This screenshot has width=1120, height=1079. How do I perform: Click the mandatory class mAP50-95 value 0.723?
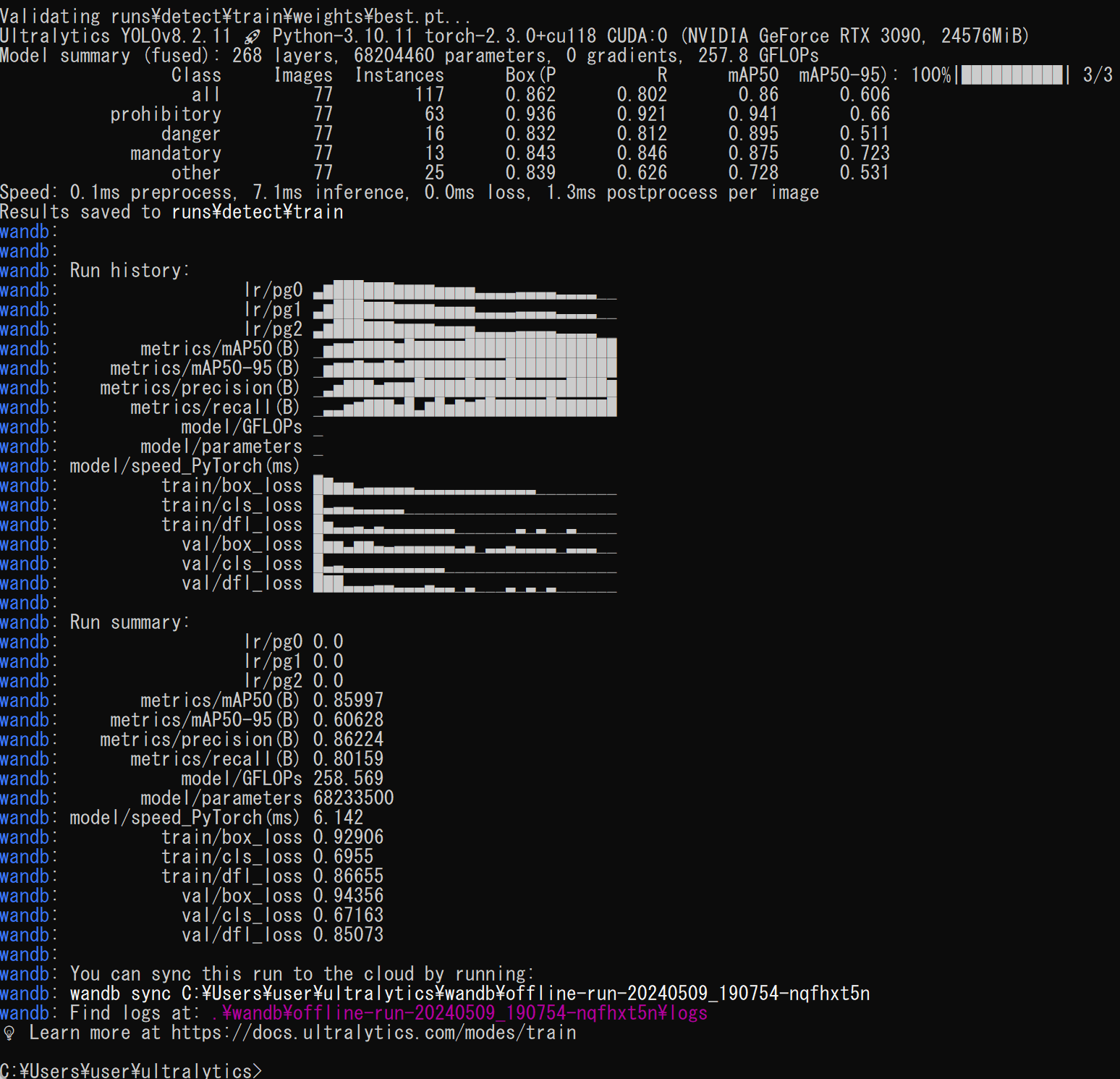pos(865,153)
